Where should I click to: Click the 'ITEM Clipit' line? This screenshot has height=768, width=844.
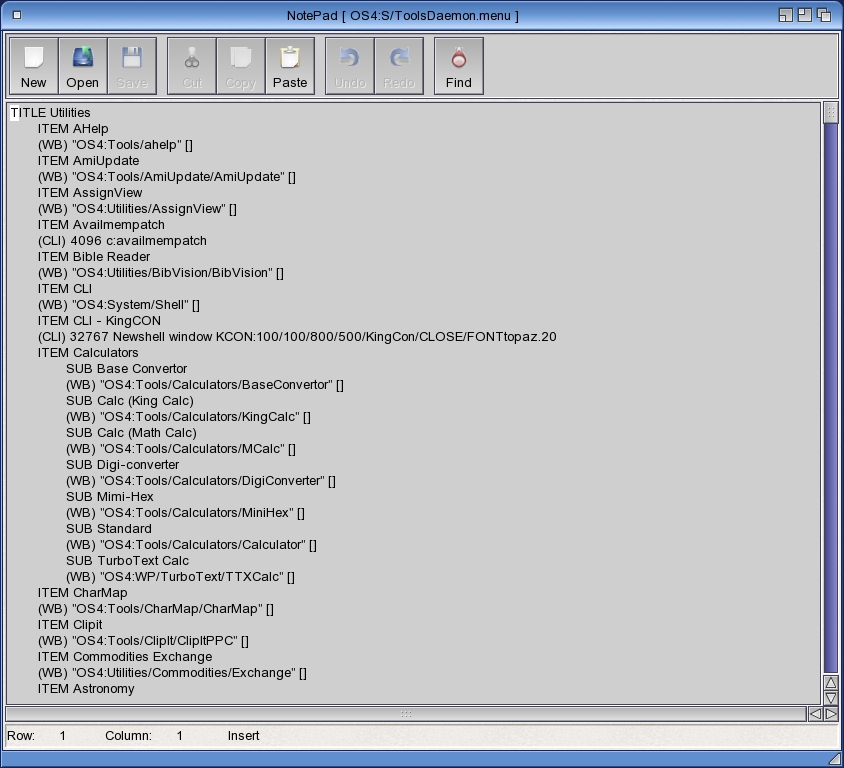[70, 625]
